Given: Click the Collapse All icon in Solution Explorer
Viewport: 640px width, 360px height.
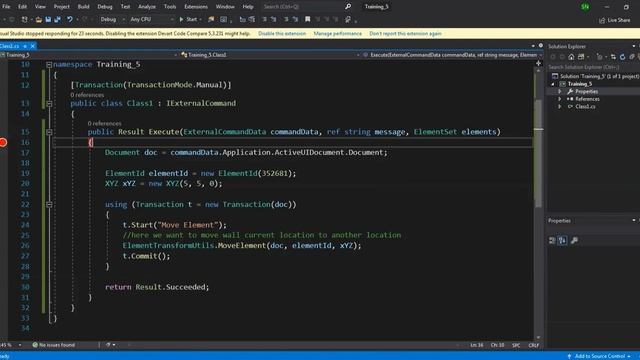Looking at the screenshot, I should click(632, 57).
